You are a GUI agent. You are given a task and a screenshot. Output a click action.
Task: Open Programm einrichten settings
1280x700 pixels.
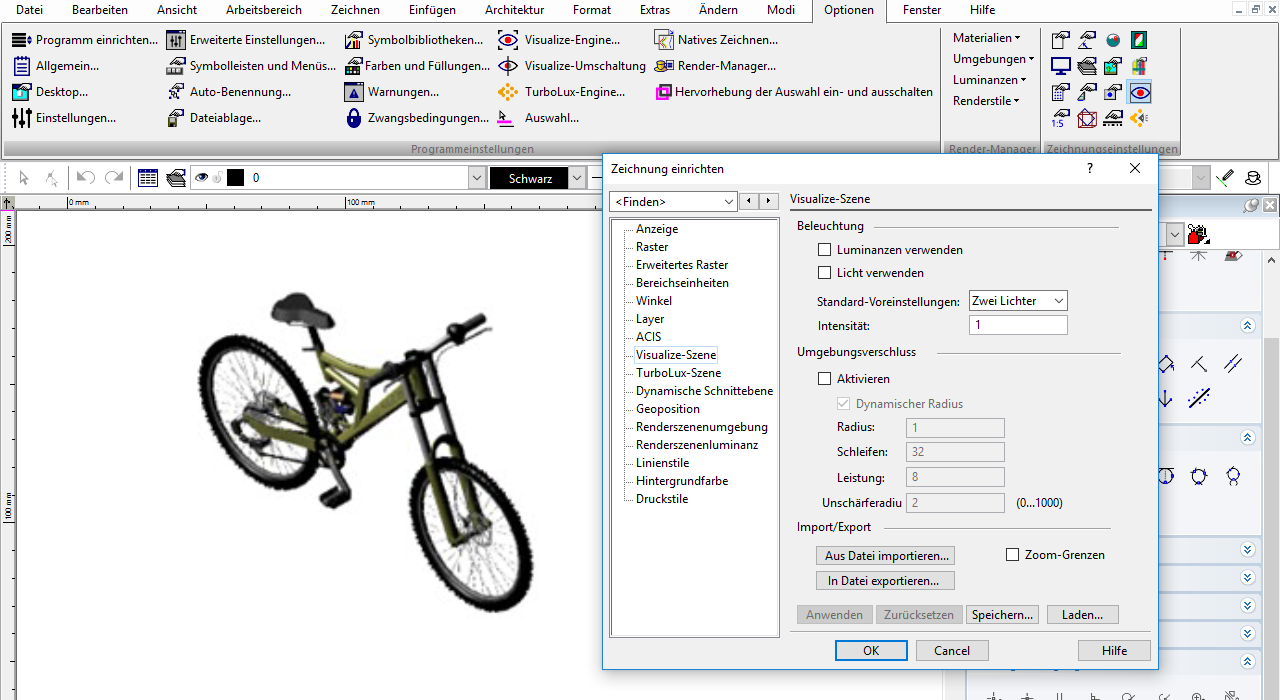tap(85, 40)
